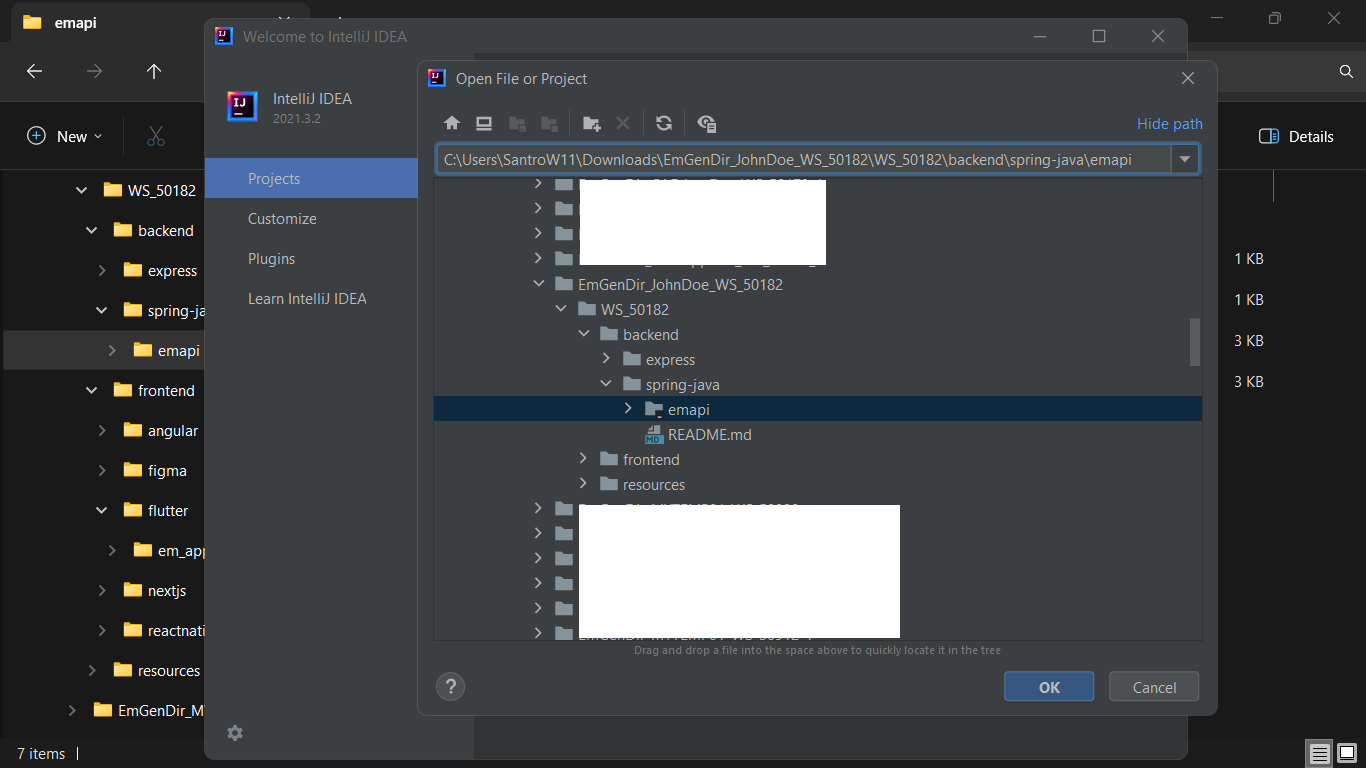This screenshot has width=1366, height=768.
Task: Select resources folder in File Explorer sidebar
Action: click(157, 670)
